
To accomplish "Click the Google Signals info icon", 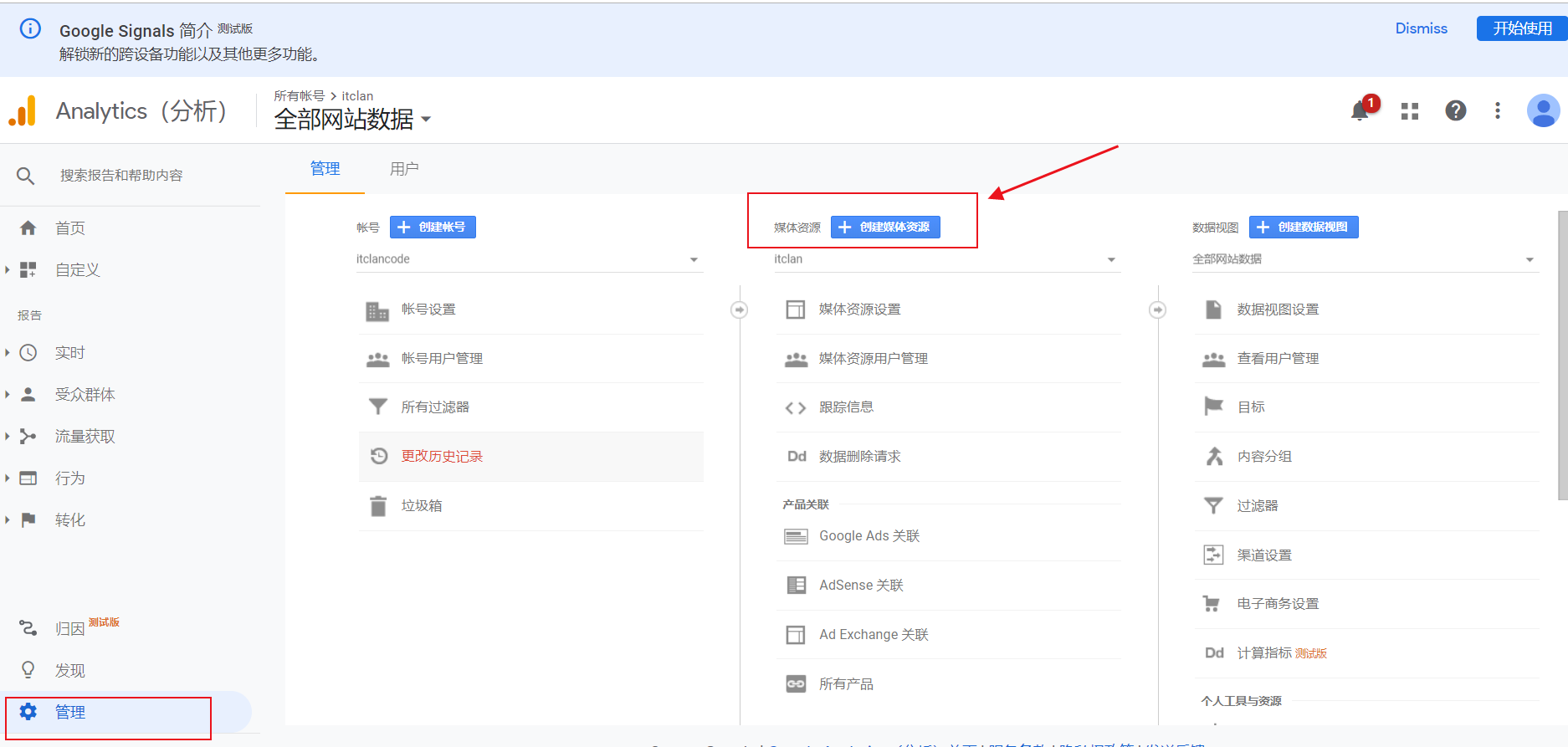I will (30, 29).
